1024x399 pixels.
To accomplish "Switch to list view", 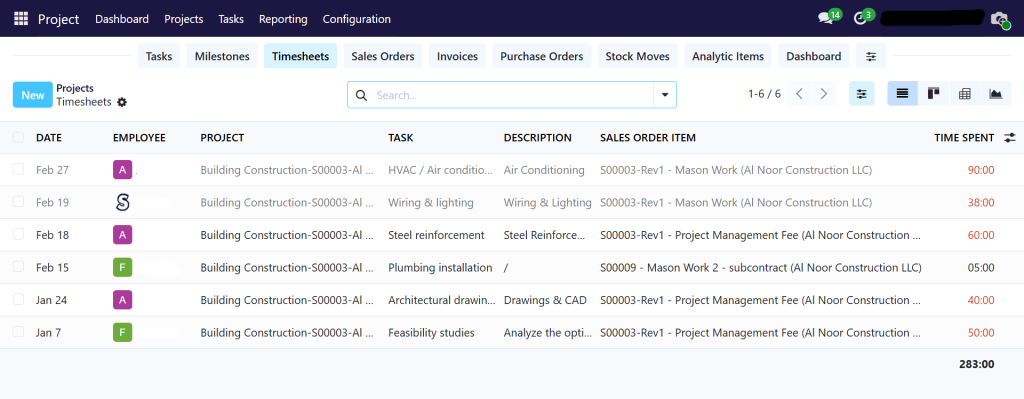I will coord(903,94).
